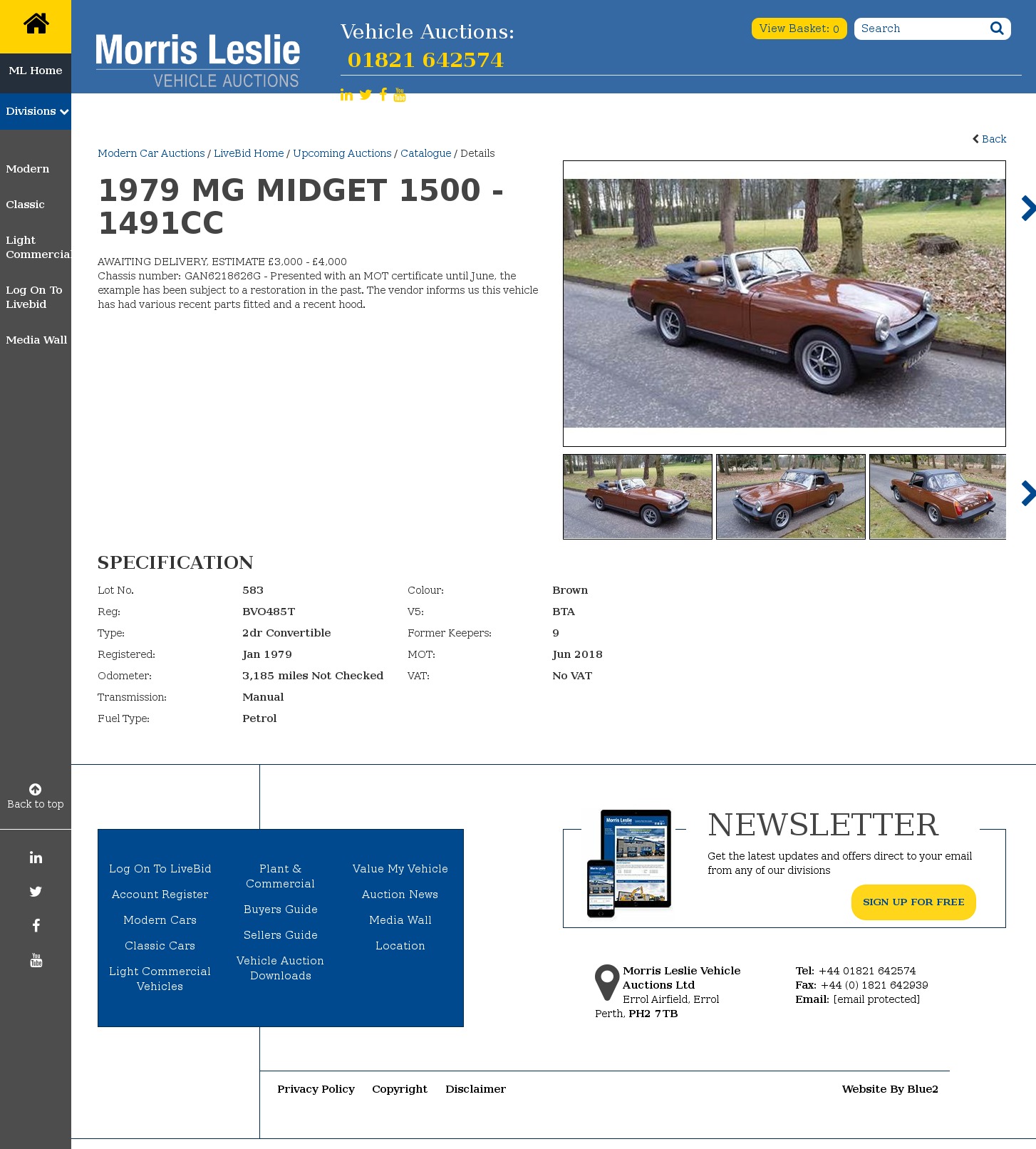Open YouTube icon in the sidebar
The height and width of the screenshot is (1149, 1036).
coord(36,960)
